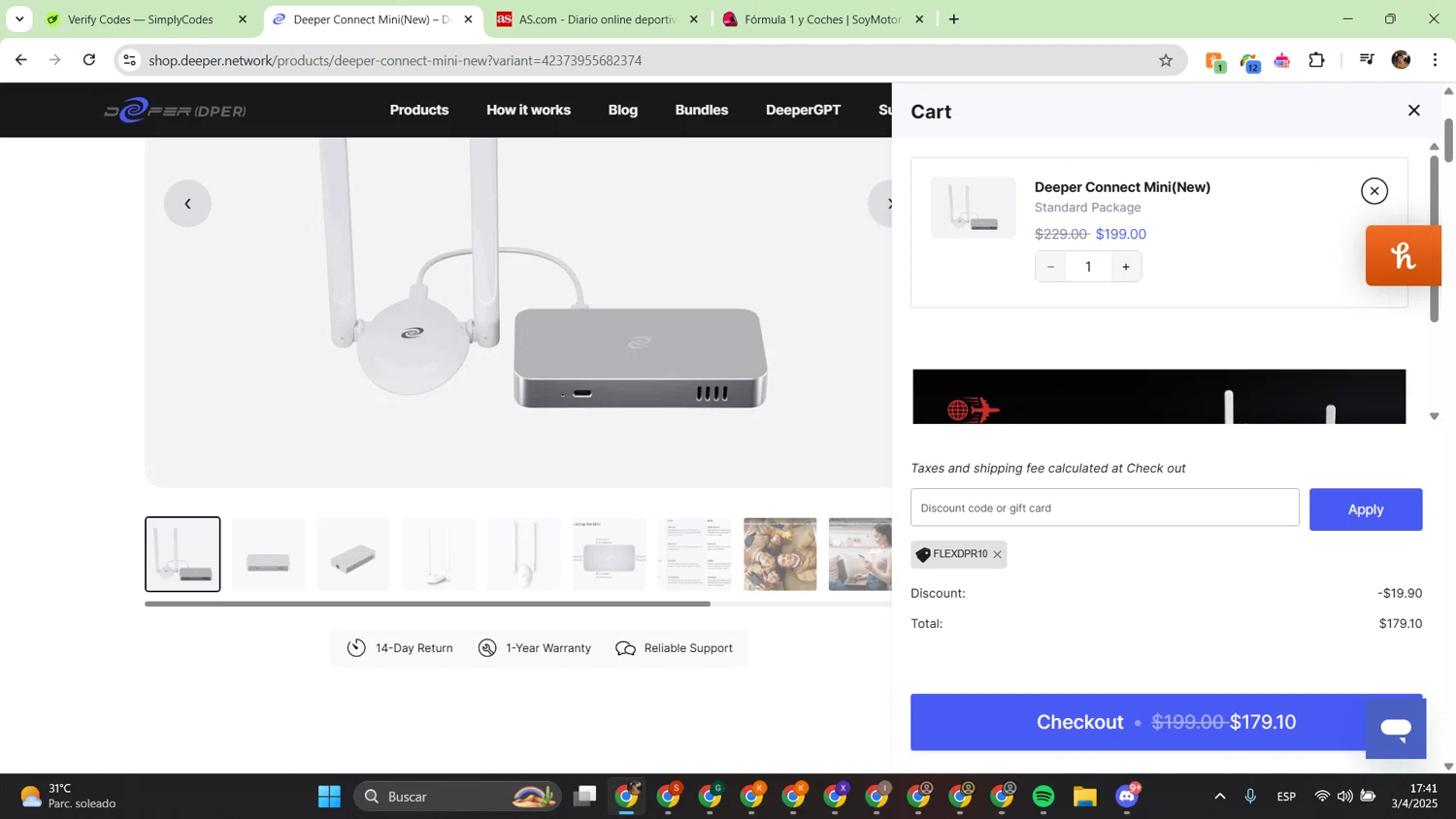Click the orange extension icon with badge 1
The height and width of the screenshot is (819, 1456).
pyautogui.click(x=1215, y=62)
